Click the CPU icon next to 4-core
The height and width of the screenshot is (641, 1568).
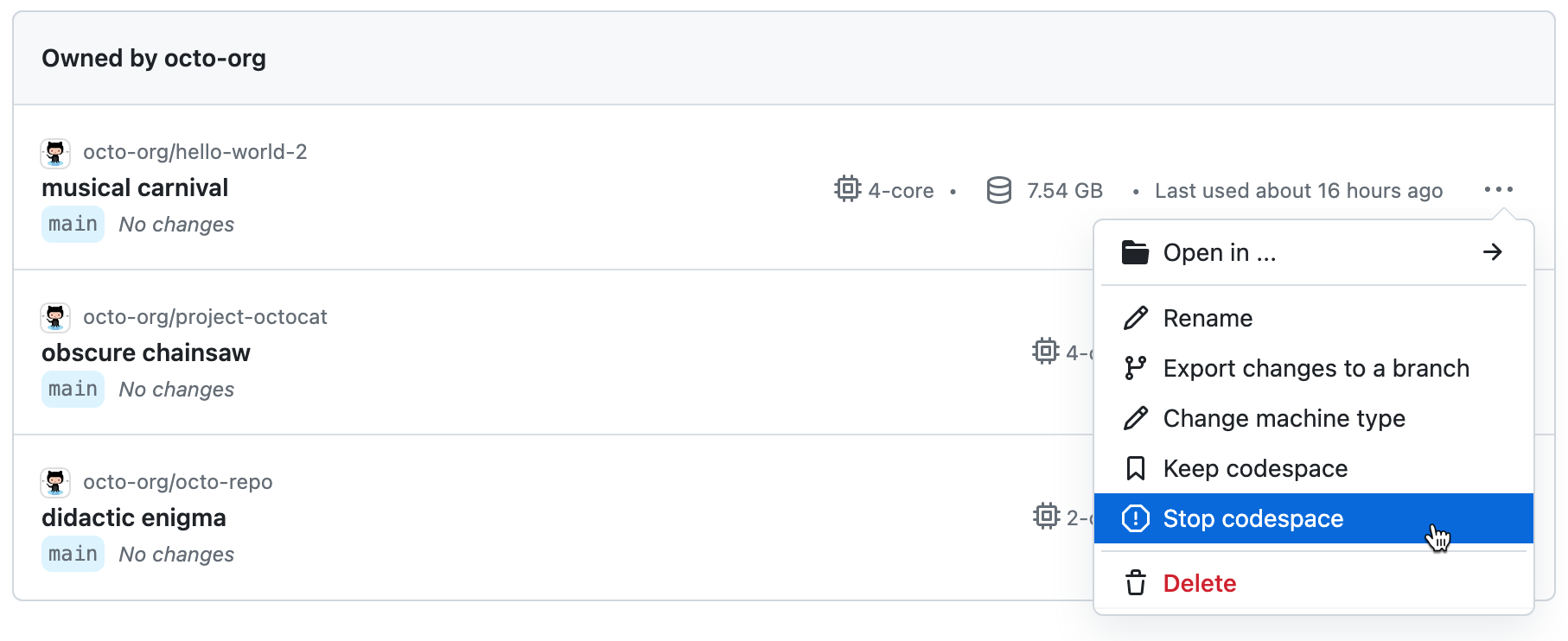847,189
